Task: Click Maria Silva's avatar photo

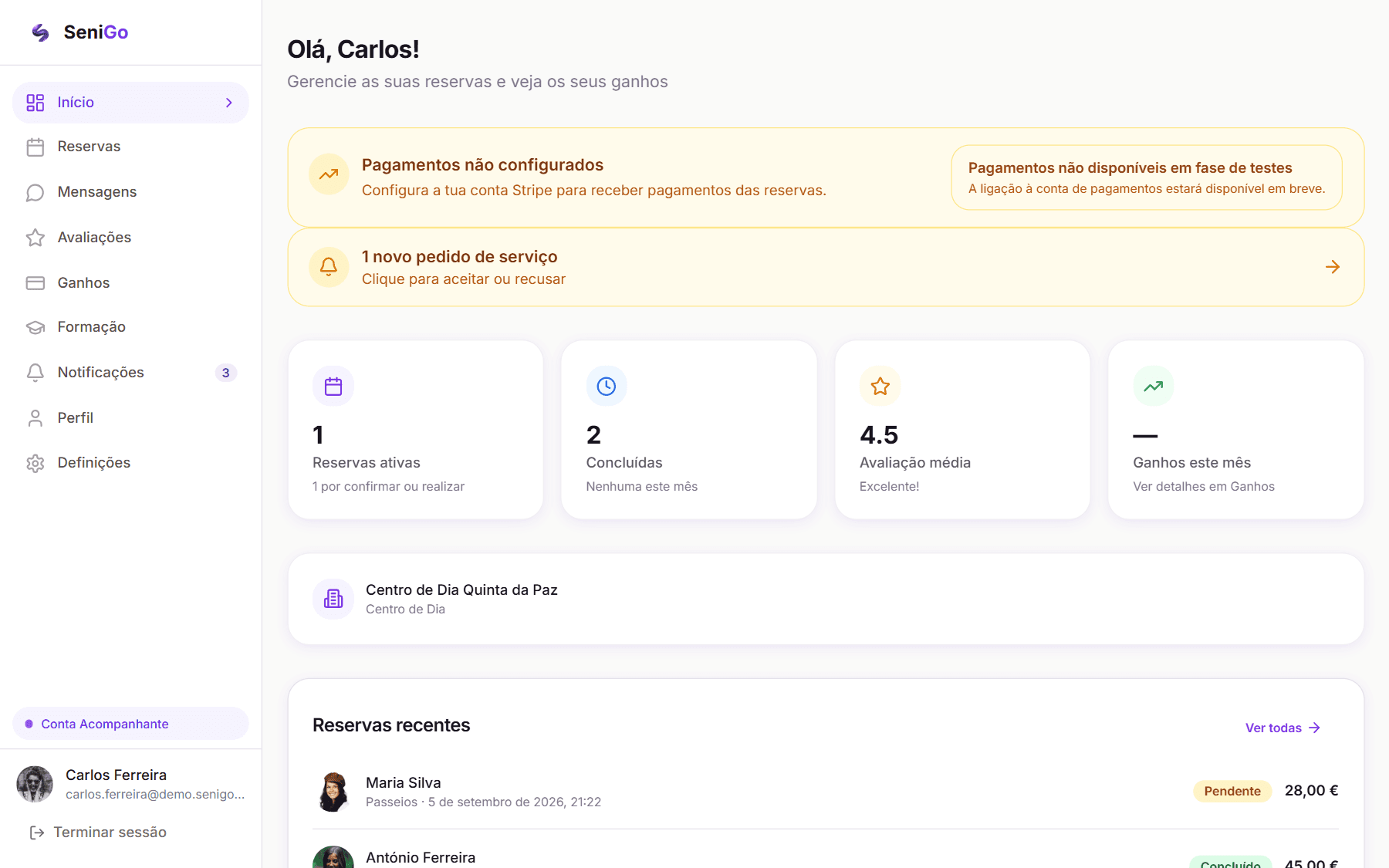Action: coord(333,792)
